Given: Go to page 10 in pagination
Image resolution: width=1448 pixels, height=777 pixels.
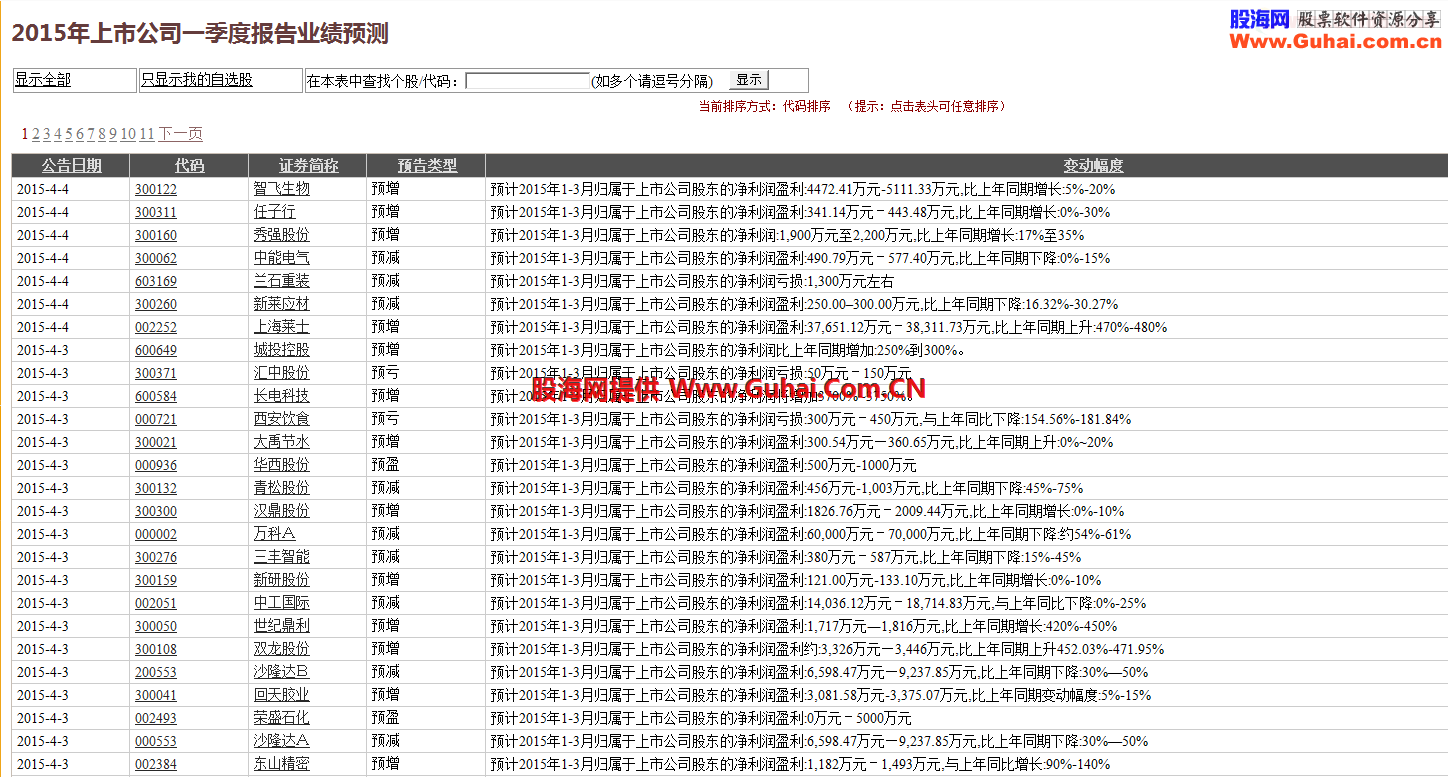Looking at the screenshot, I should coord(128,134).
